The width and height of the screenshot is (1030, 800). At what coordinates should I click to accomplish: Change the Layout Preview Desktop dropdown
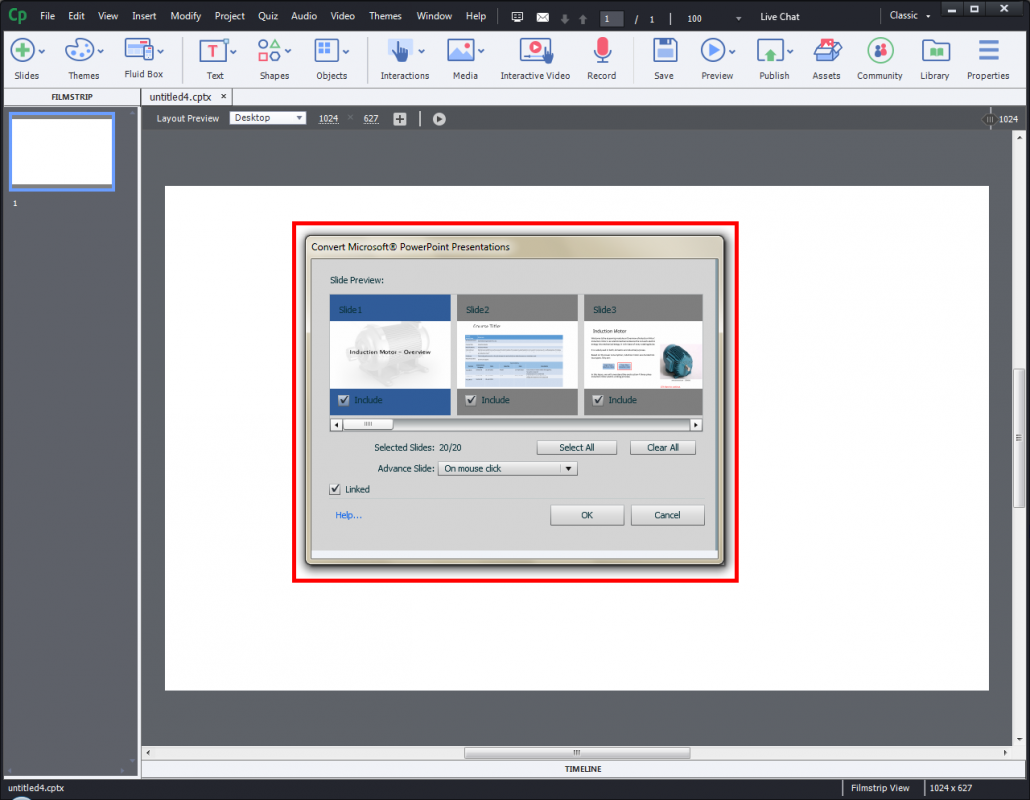click(x=267, y=118)
